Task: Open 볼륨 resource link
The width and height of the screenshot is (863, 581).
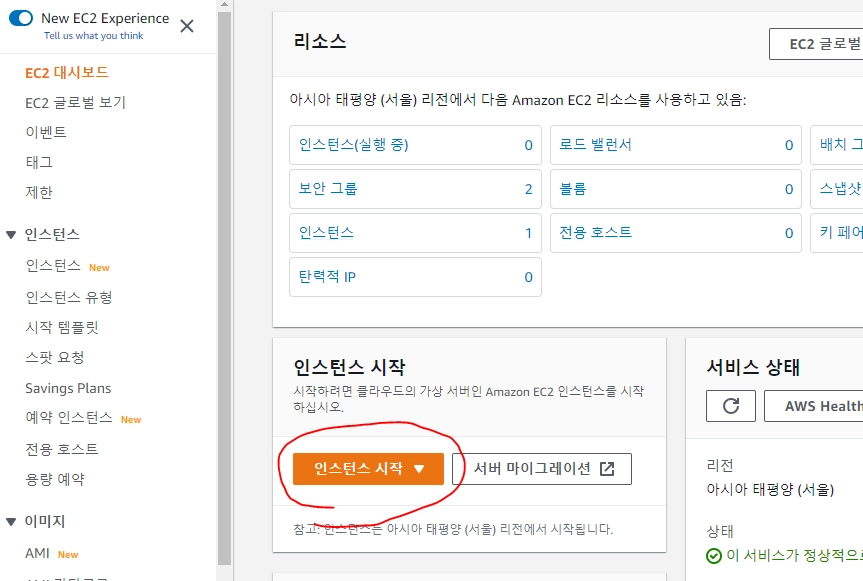Action: (x=573, y=189)
